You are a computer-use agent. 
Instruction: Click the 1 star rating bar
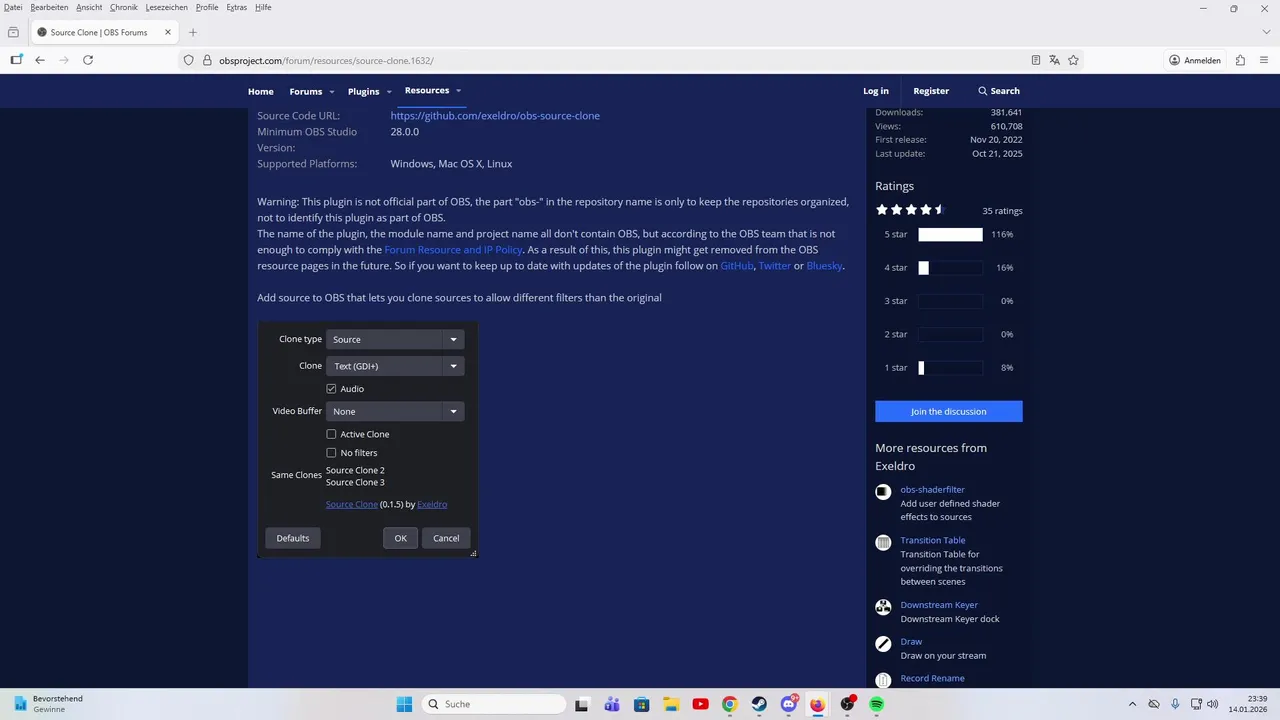point(951,368)
